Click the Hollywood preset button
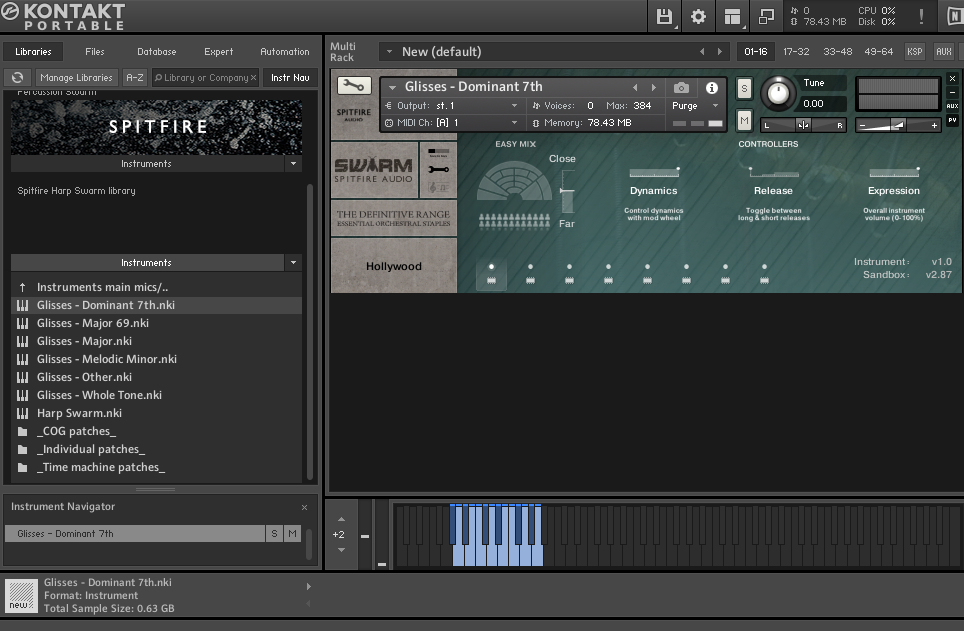 click(393, 266)
